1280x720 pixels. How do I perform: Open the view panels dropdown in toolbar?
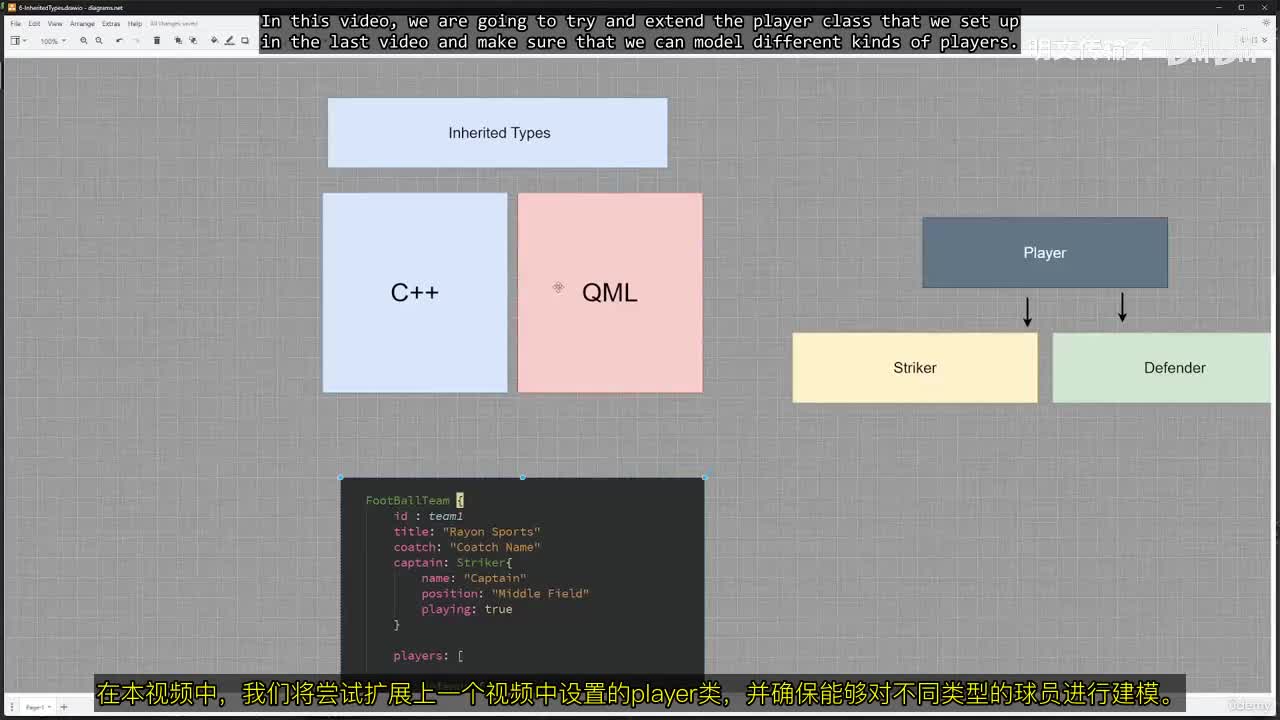pos(18,41)
